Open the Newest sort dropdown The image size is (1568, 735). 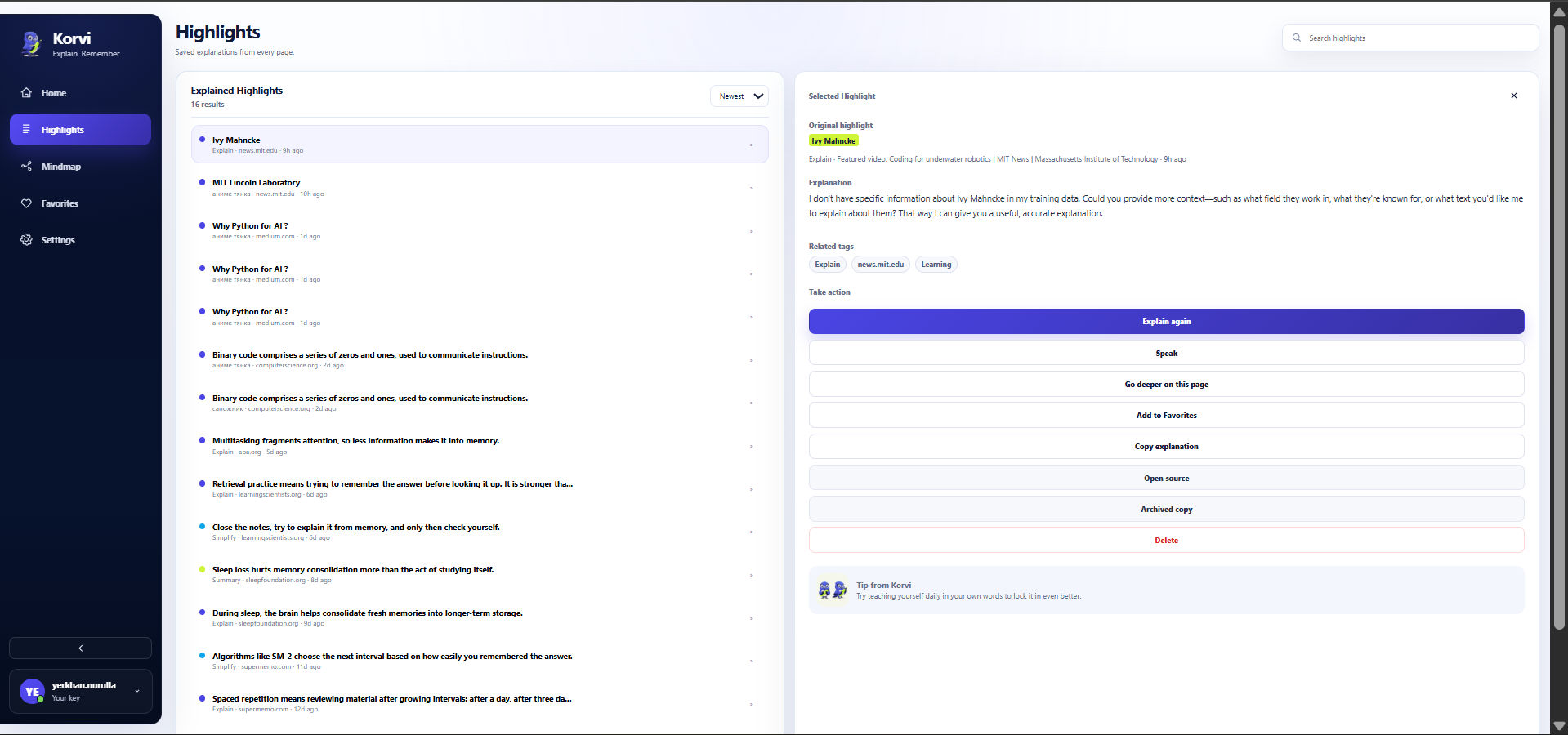click(739, 96)
